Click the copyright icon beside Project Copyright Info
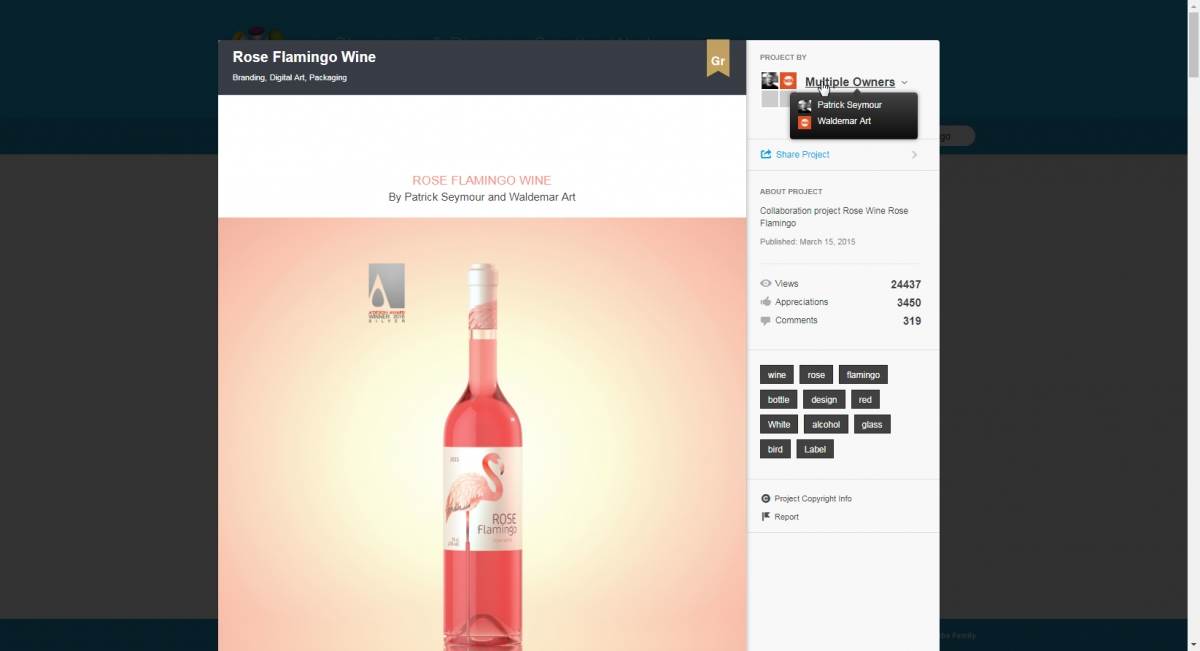Image resolution: width=1200 pixels, height=651 pixels. point(766,499)
